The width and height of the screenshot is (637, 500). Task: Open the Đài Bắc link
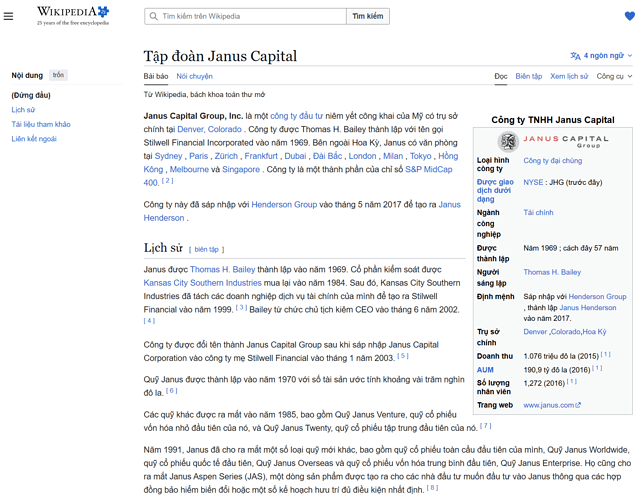(x=327, y=156)
